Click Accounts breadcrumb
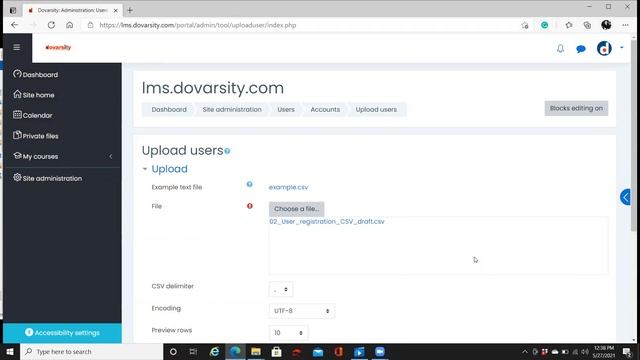Viewport: 640px width, 360px height. coord(325,109)
